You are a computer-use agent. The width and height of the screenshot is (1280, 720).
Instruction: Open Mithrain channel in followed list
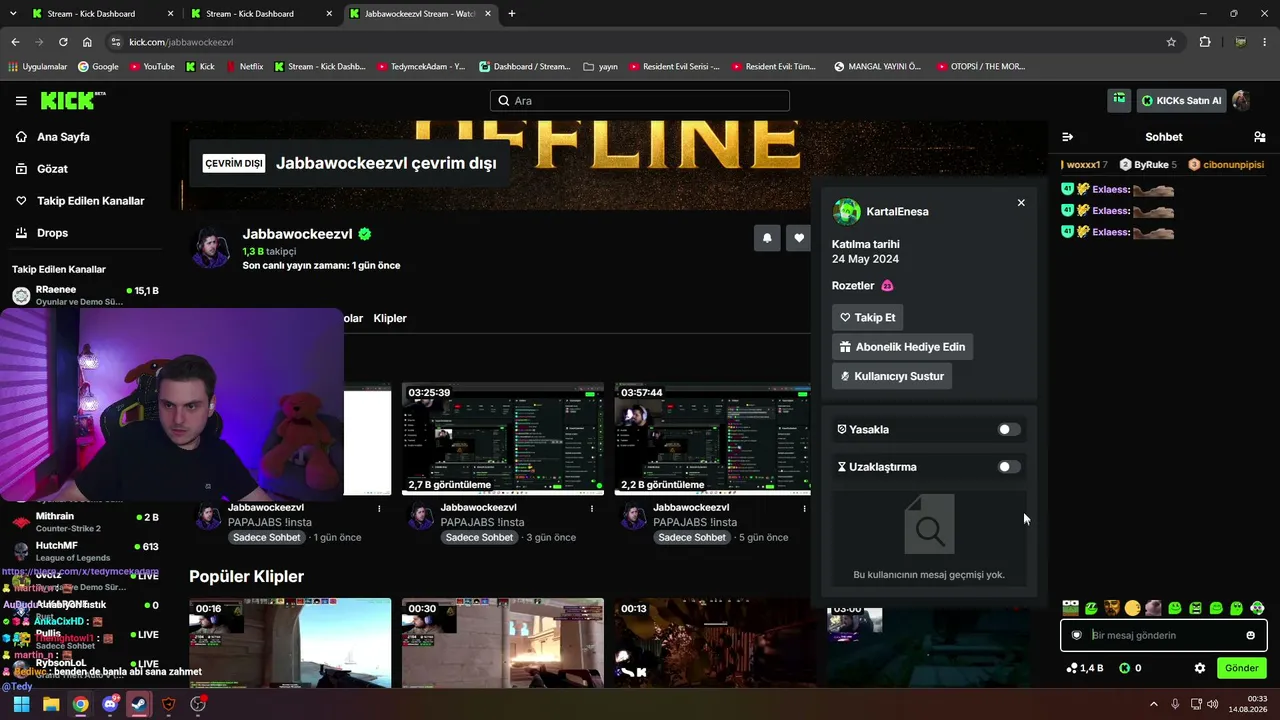click(x=85, y=522)
